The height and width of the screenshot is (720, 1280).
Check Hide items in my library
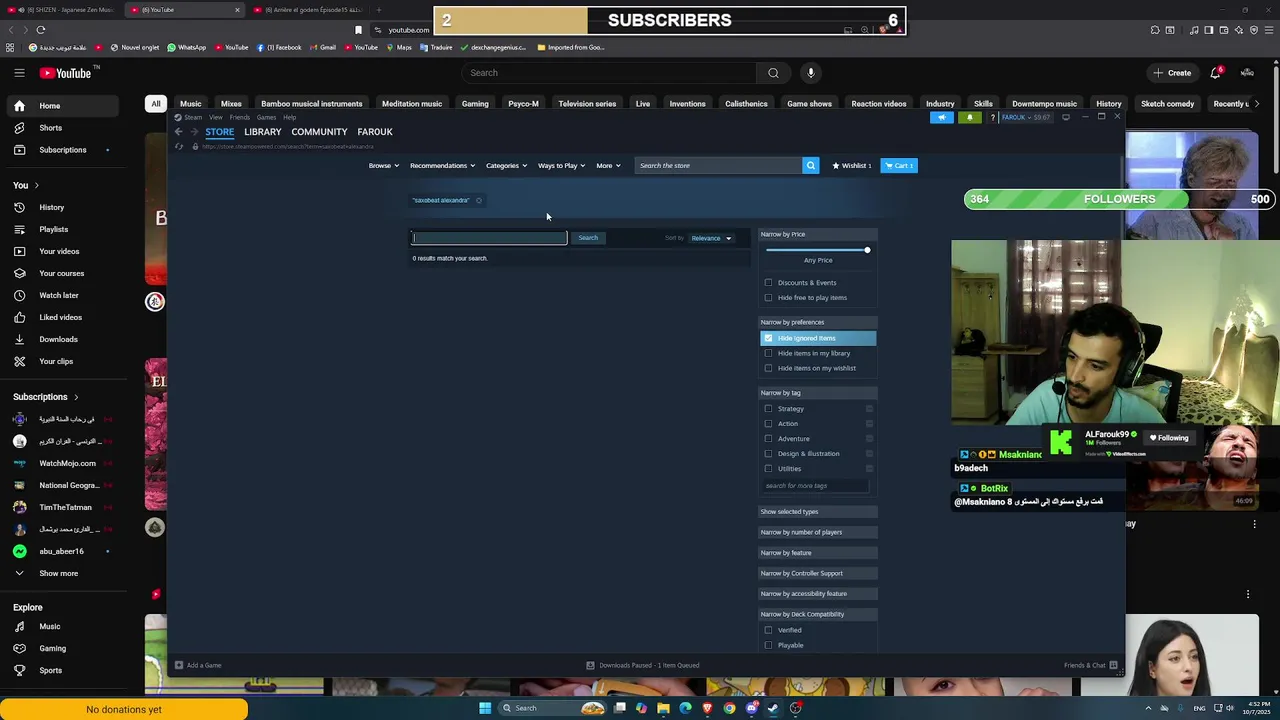click(x=769, y=353)
